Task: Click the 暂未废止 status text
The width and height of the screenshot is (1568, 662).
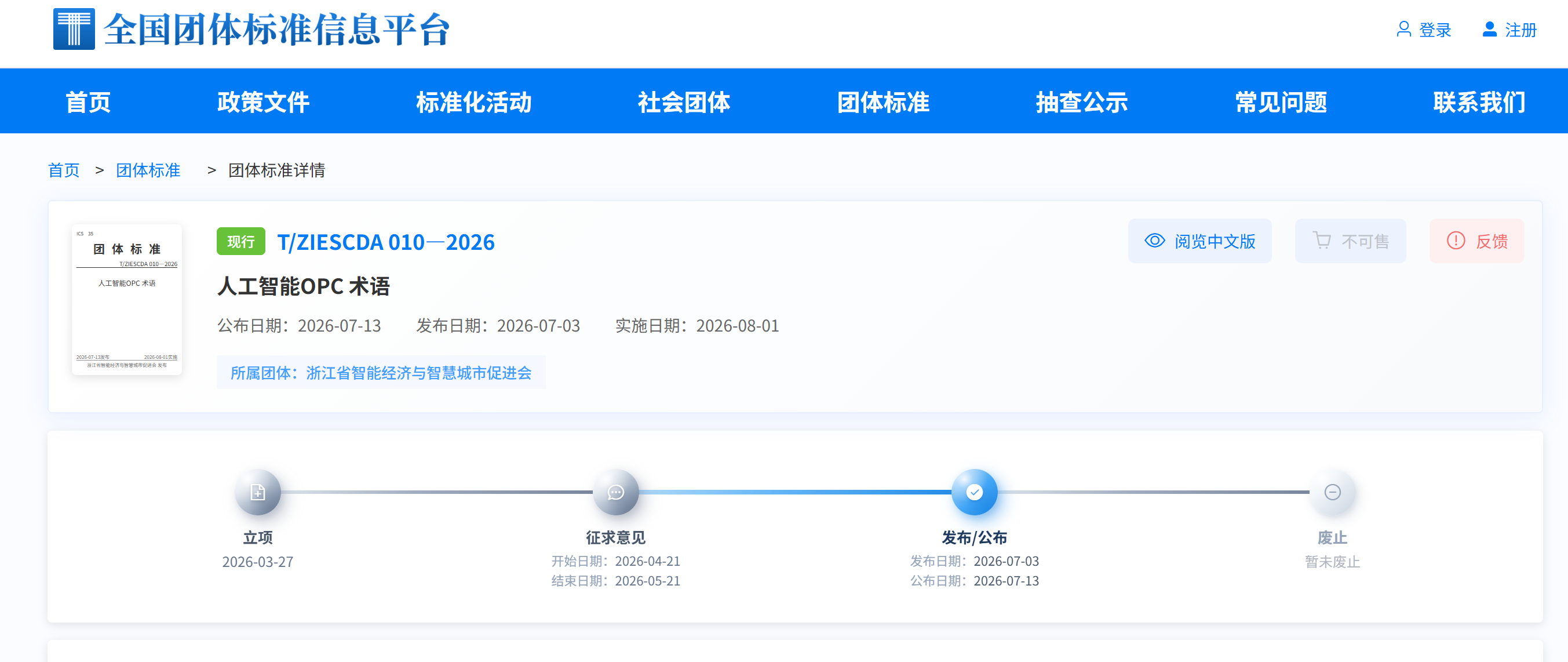Action: 1332,562
